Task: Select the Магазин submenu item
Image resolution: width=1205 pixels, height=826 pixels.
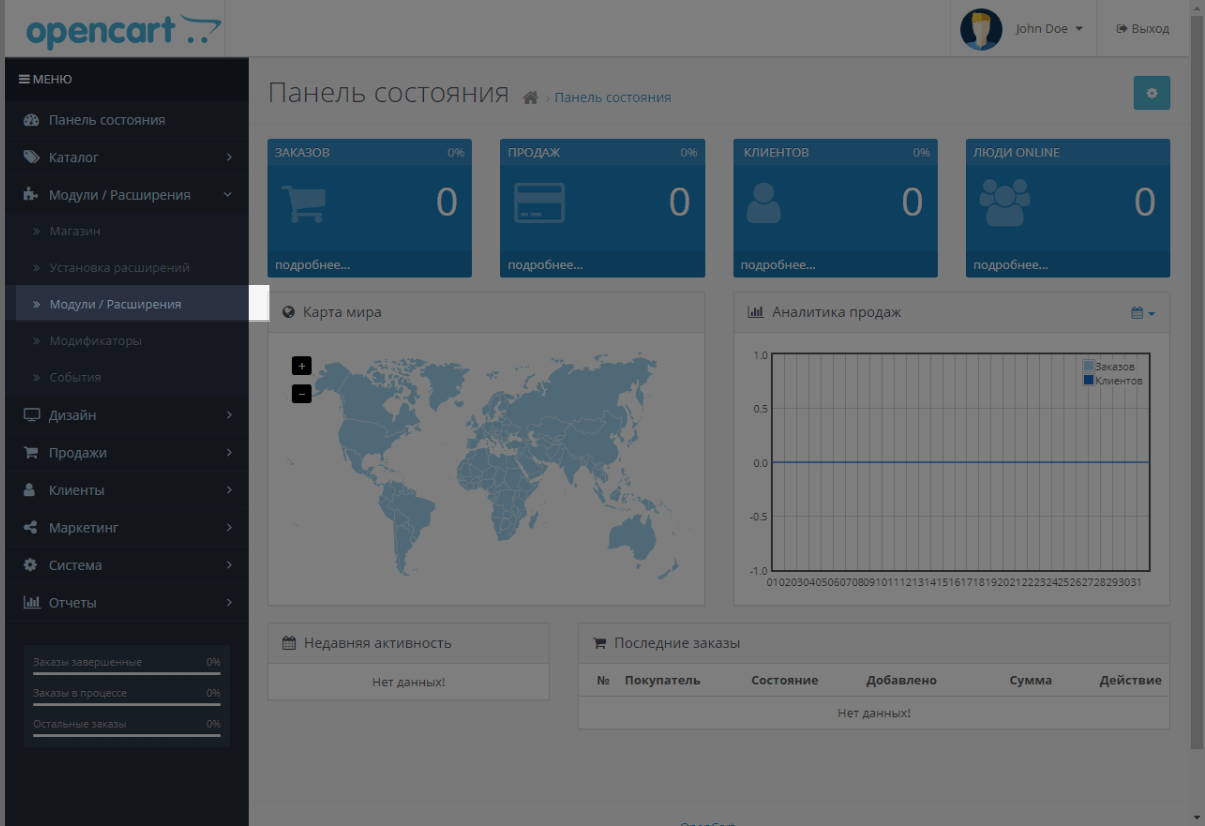Action: pos(75,232)
